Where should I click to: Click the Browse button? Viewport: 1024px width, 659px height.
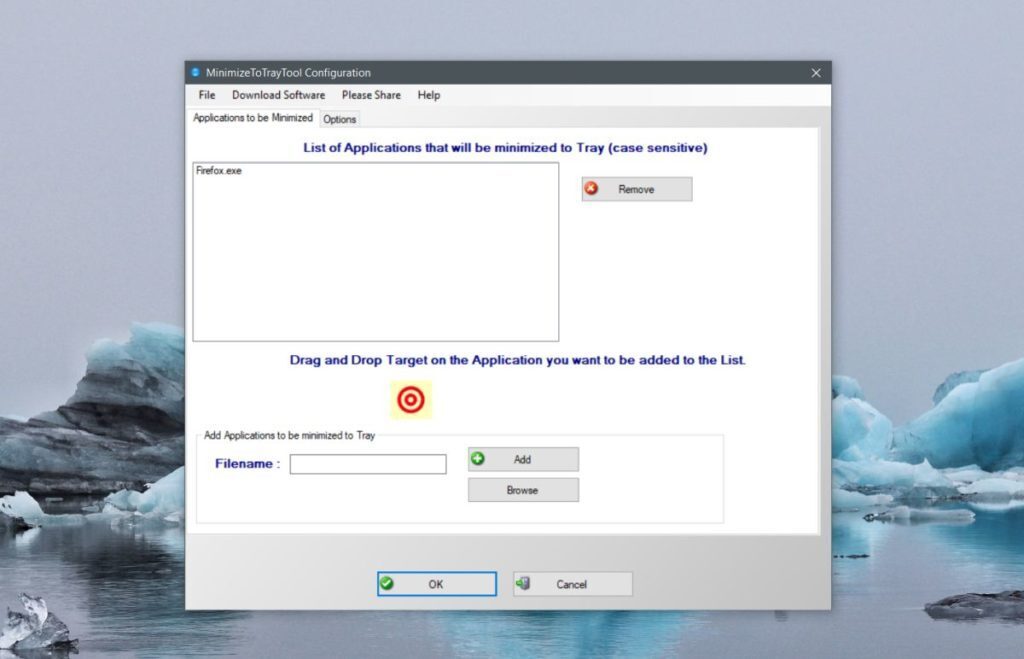point(523,489)
